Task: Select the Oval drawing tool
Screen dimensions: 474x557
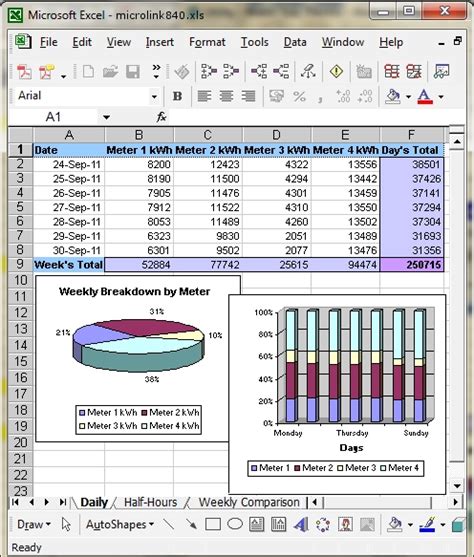Action: 235,524
